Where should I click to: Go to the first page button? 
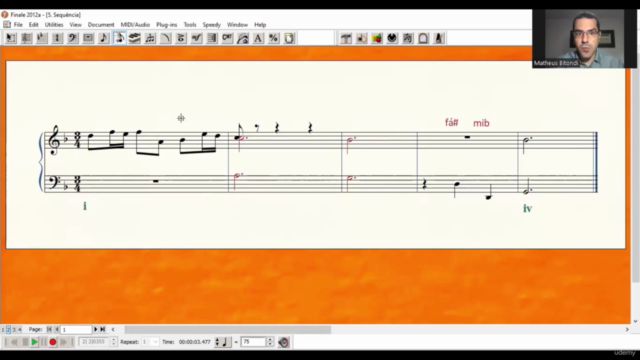pyautogui.click(x=49, y=329)
